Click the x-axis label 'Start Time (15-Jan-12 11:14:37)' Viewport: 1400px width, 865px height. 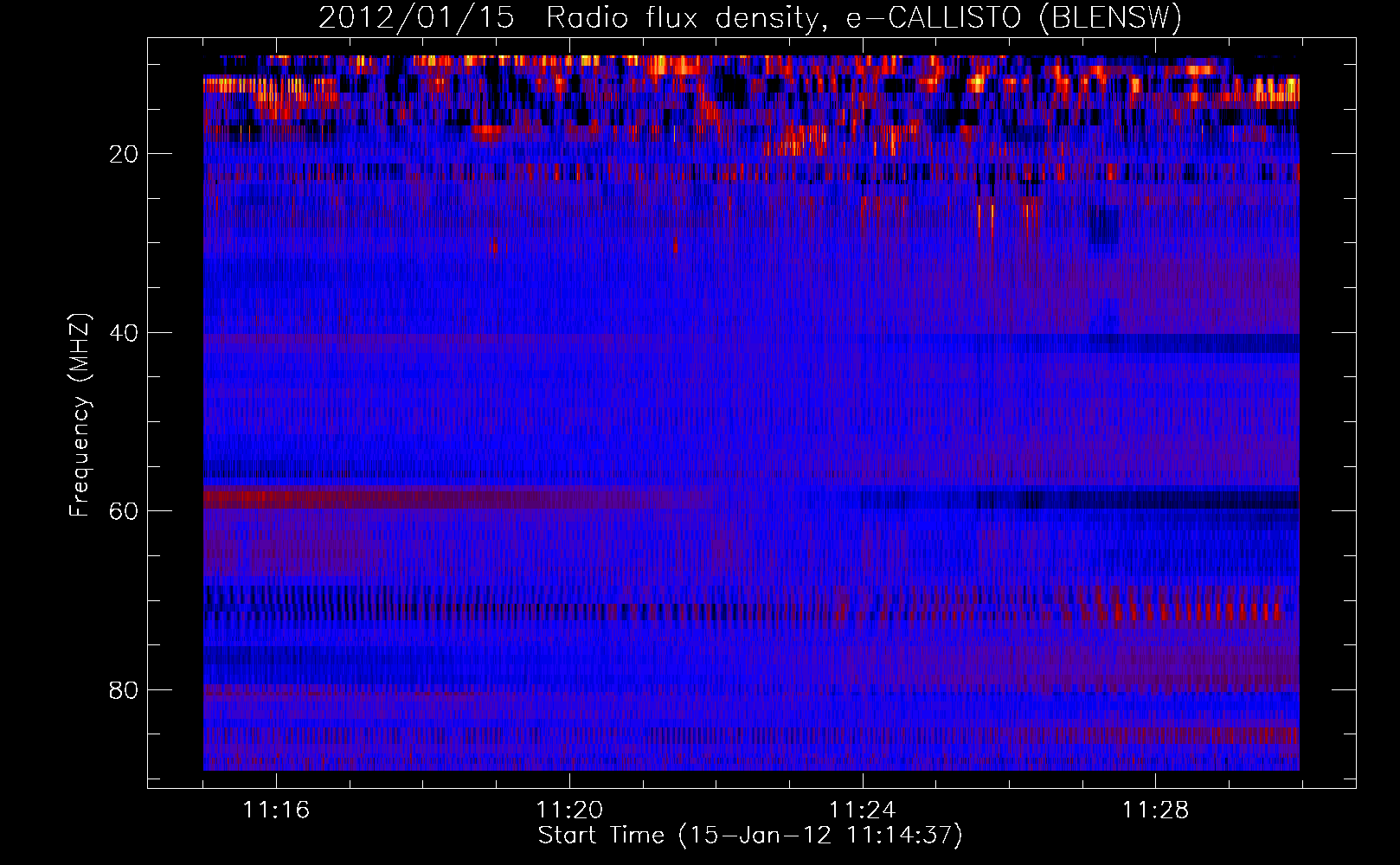(750, 836)
